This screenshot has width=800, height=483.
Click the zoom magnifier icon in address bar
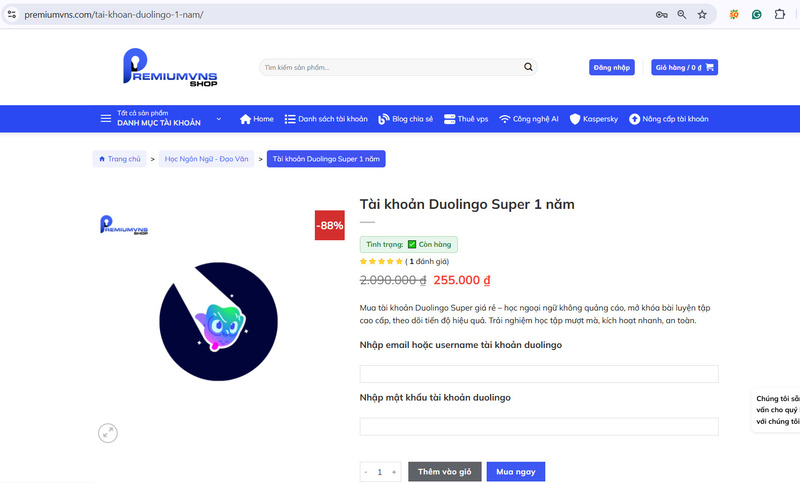(682, 15)
